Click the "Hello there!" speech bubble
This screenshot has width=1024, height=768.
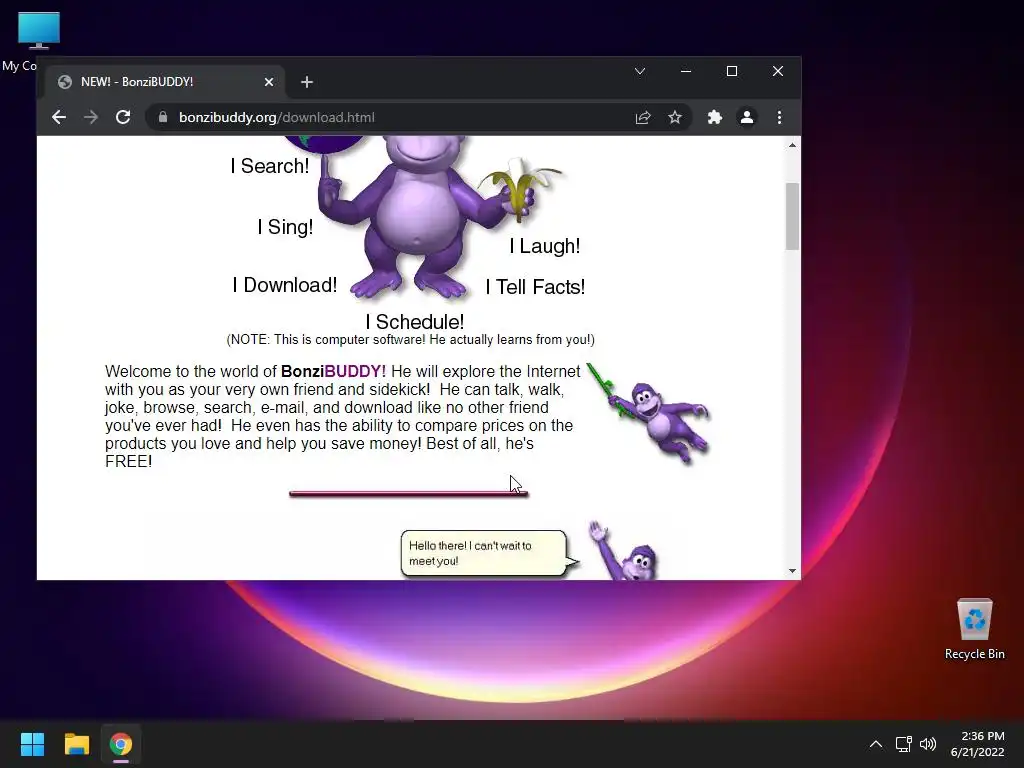(x=488, y=553)
